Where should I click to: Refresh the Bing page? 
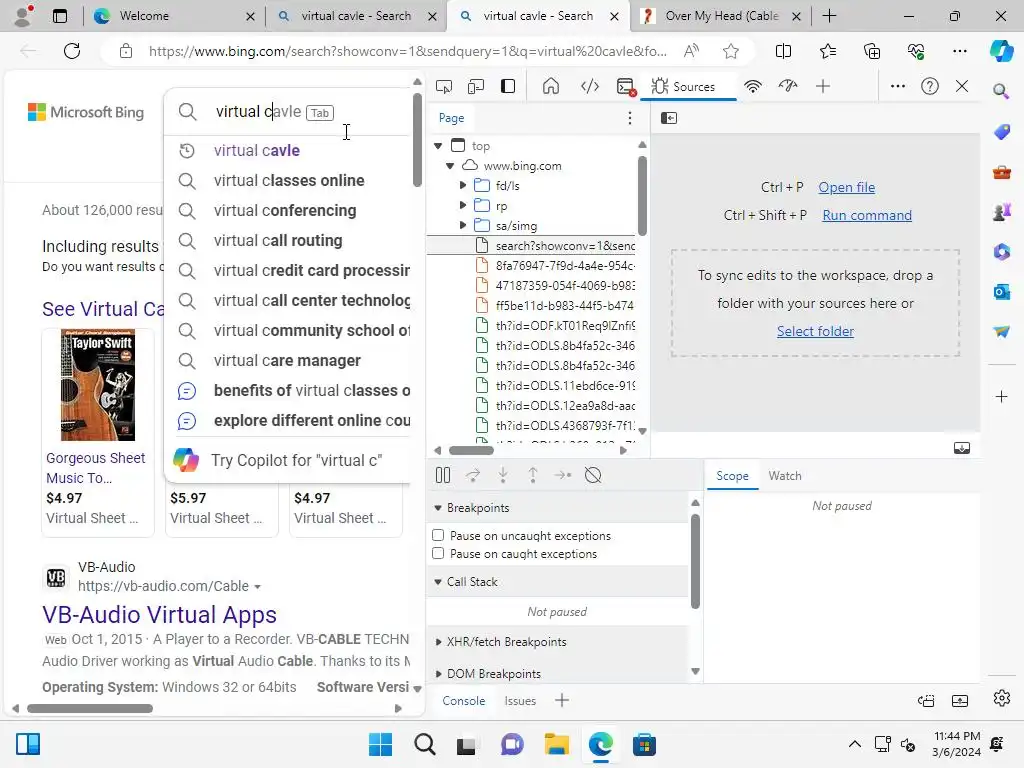[x=72, y=51]
